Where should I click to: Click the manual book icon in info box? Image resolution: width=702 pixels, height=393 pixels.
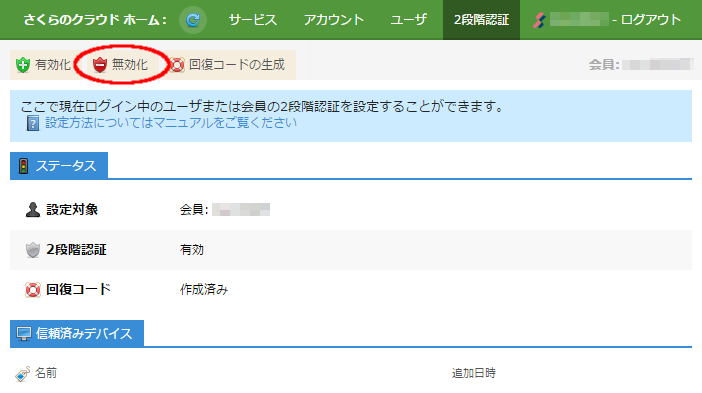pyautogui.click(x=33, y=123)
